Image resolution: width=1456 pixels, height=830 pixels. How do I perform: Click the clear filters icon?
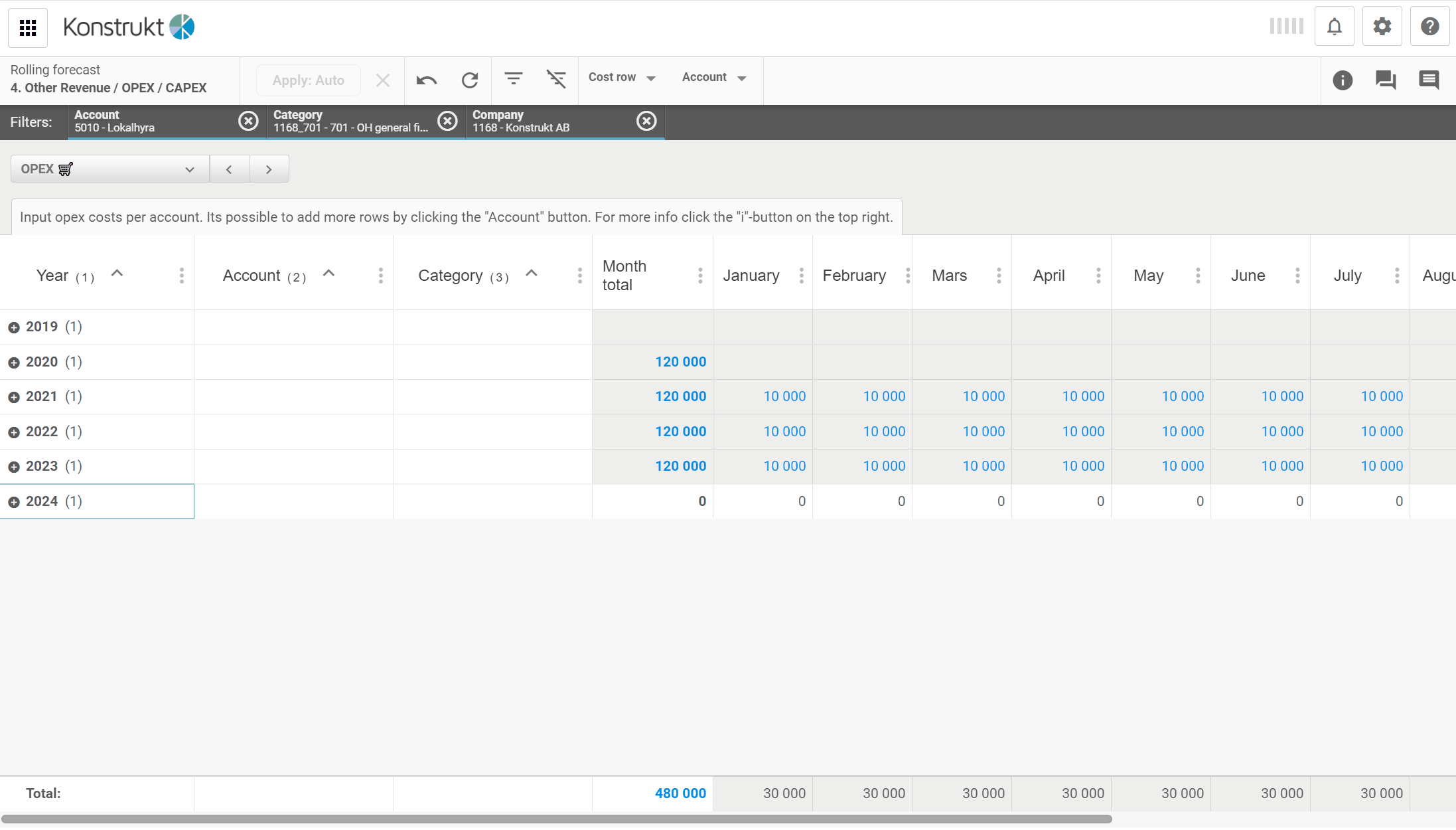pyautogui.click(x=556, y=79)
